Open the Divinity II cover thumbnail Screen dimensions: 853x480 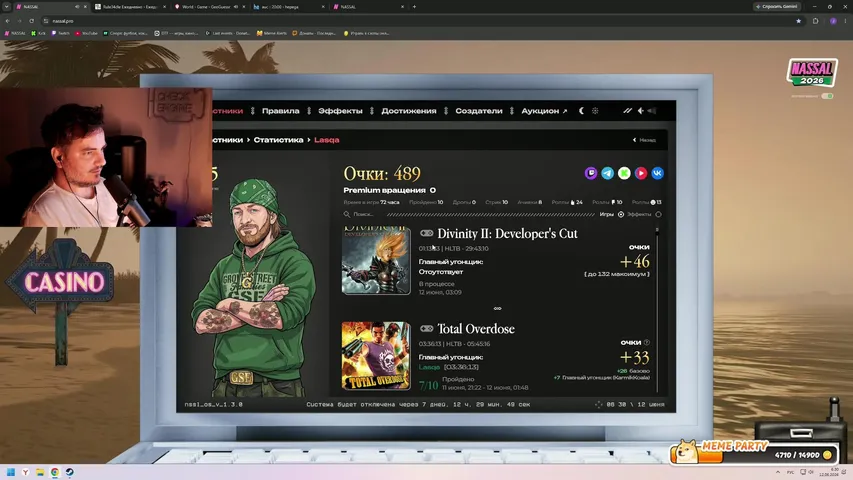point(376,261)
